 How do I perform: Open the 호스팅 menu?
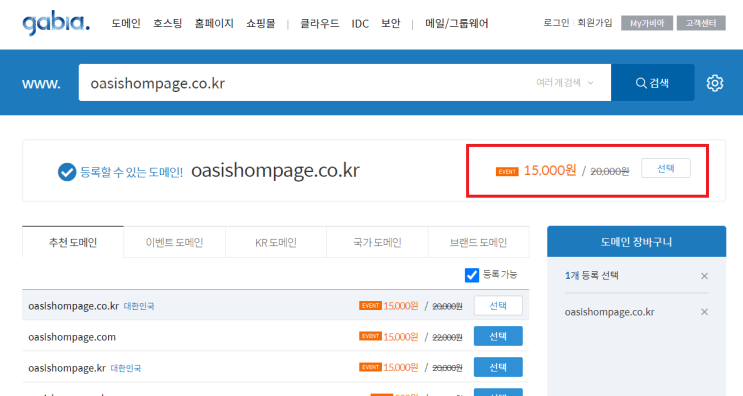click(167, 23)
